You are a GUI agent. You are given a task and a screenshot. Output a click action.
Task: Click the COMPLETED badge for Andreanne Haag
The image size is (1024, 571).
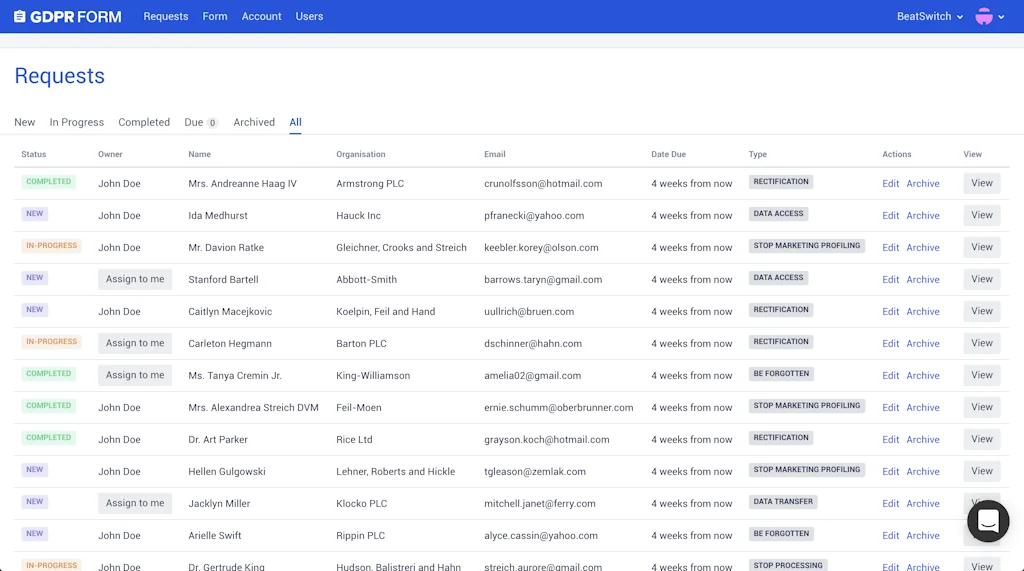[48, 182]
